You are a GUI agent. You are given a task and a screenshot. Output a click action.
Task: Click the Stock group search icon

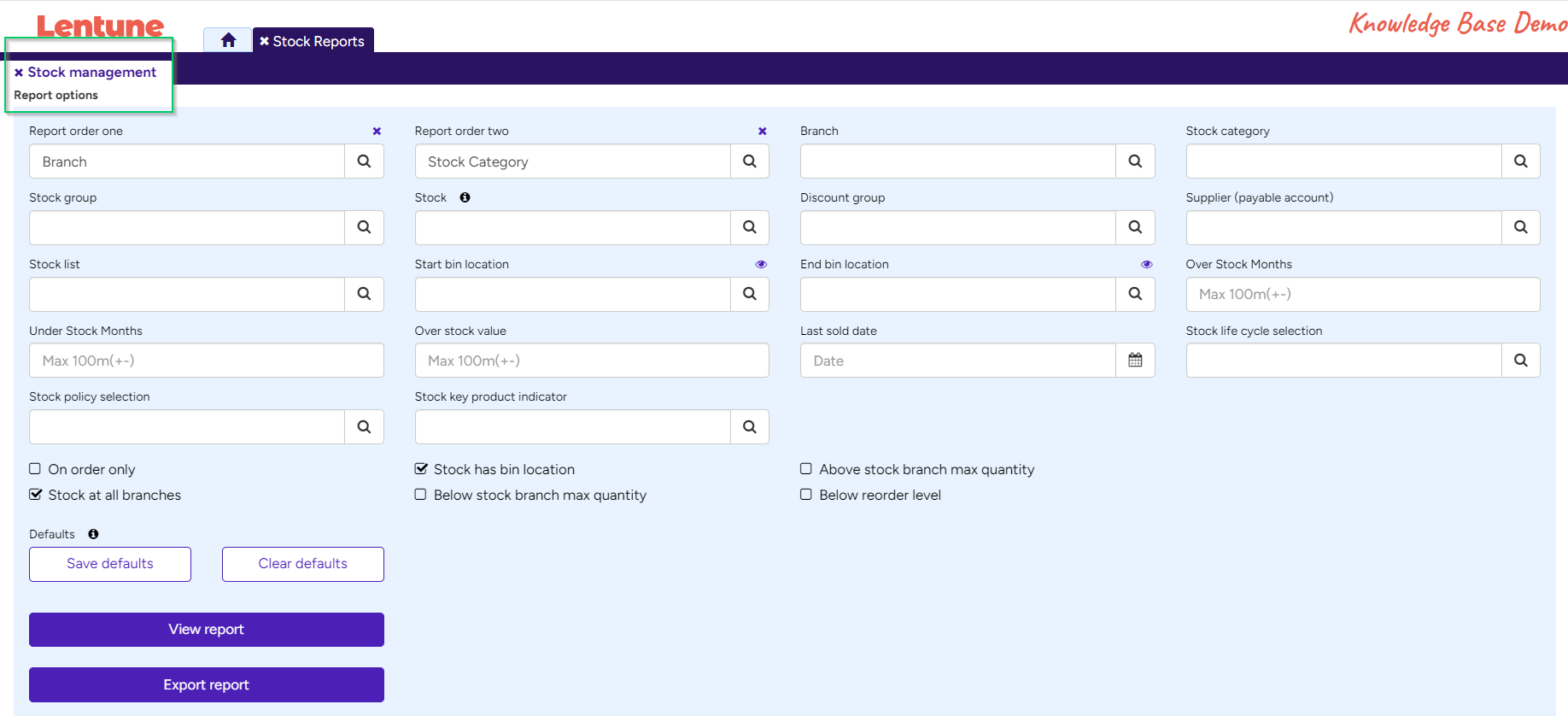365,228
